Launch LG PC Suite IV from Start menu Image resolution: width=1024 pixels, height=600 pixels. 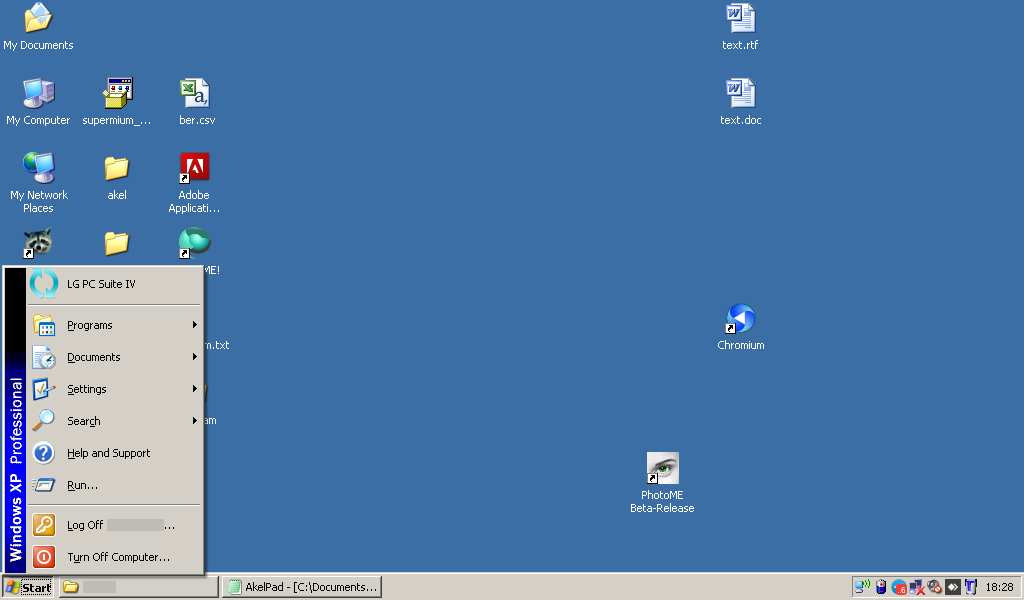point(114,284)
